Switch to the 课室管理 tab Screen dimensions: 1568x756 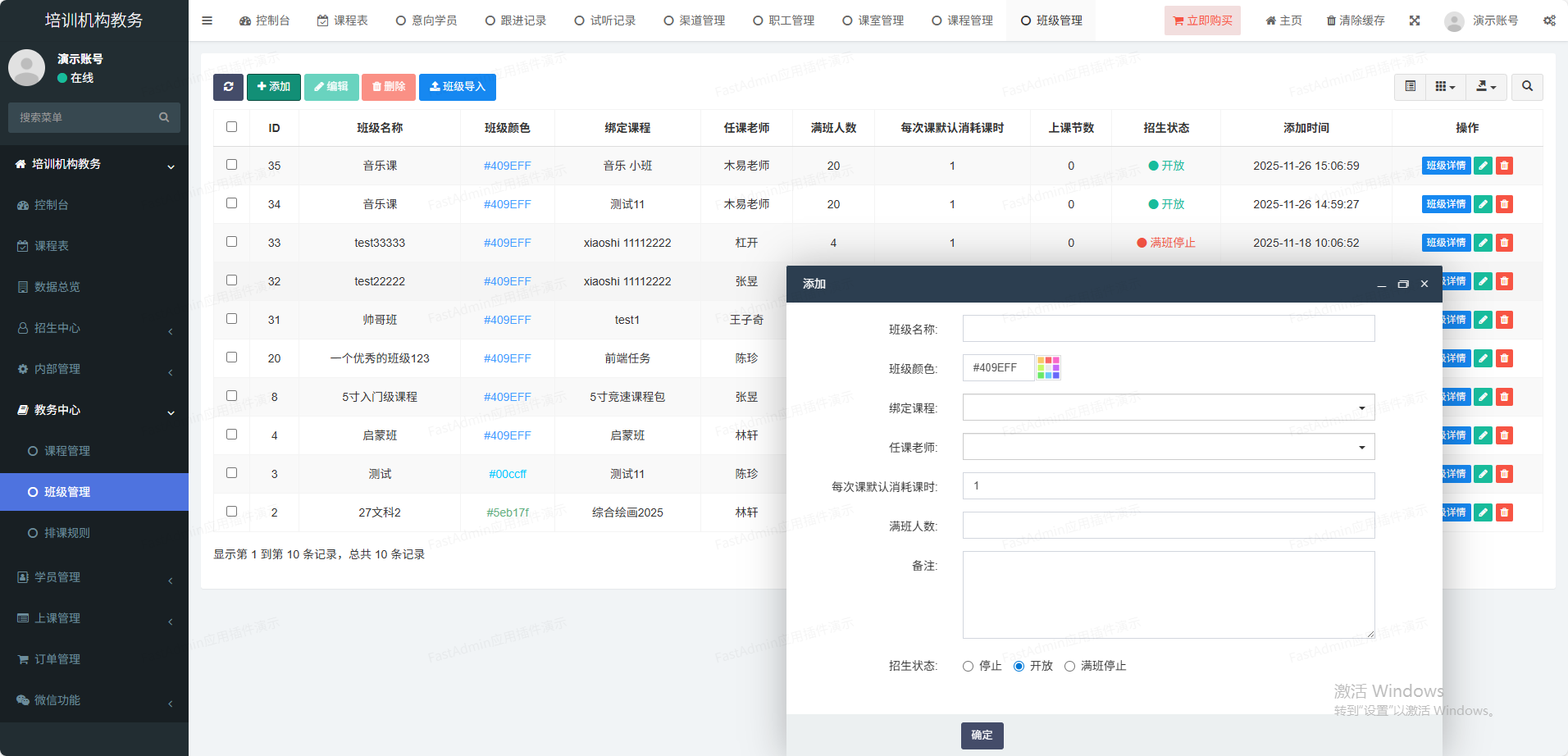pyautogui.click(x=873, y=20)
